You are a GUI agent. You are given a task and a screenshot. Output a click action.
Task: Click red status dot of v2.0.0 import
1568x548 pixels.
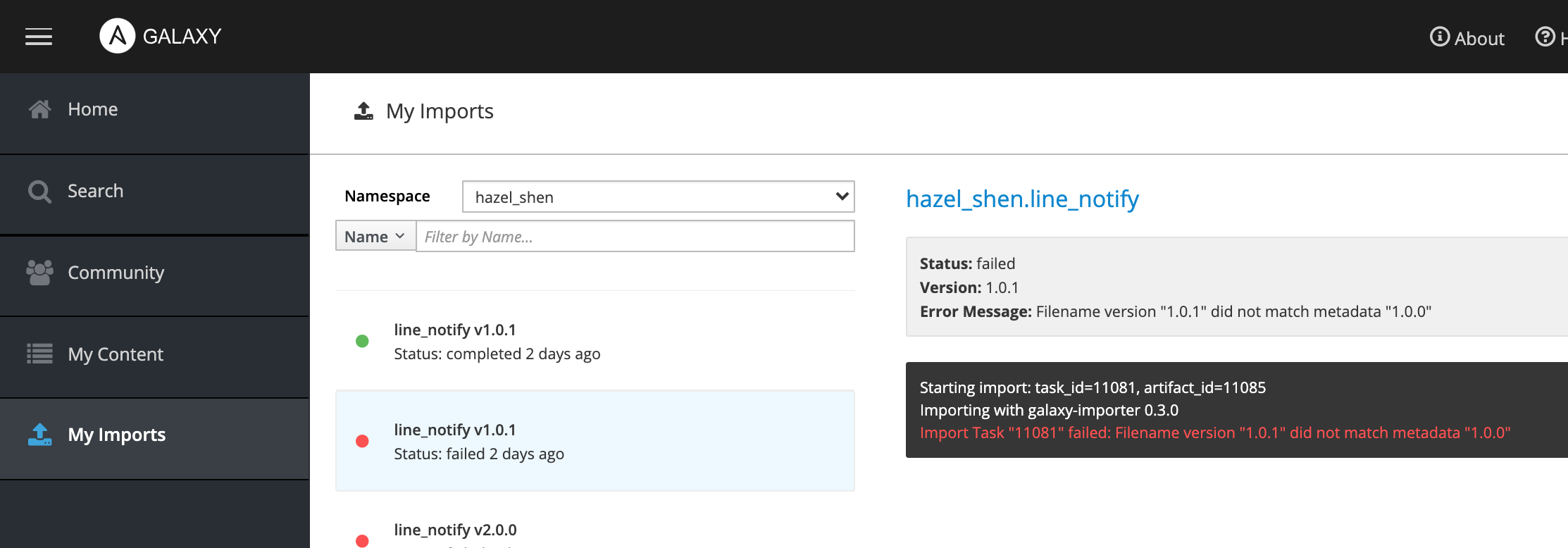pos(362,541)
